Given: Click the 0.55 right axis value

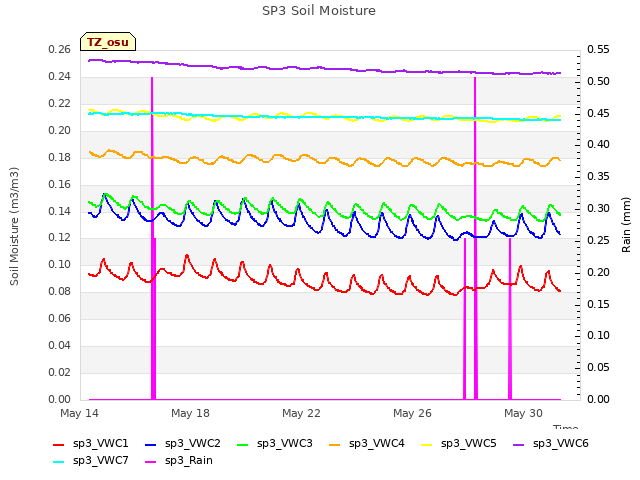Looking at the screenshot, I should 598,50.
